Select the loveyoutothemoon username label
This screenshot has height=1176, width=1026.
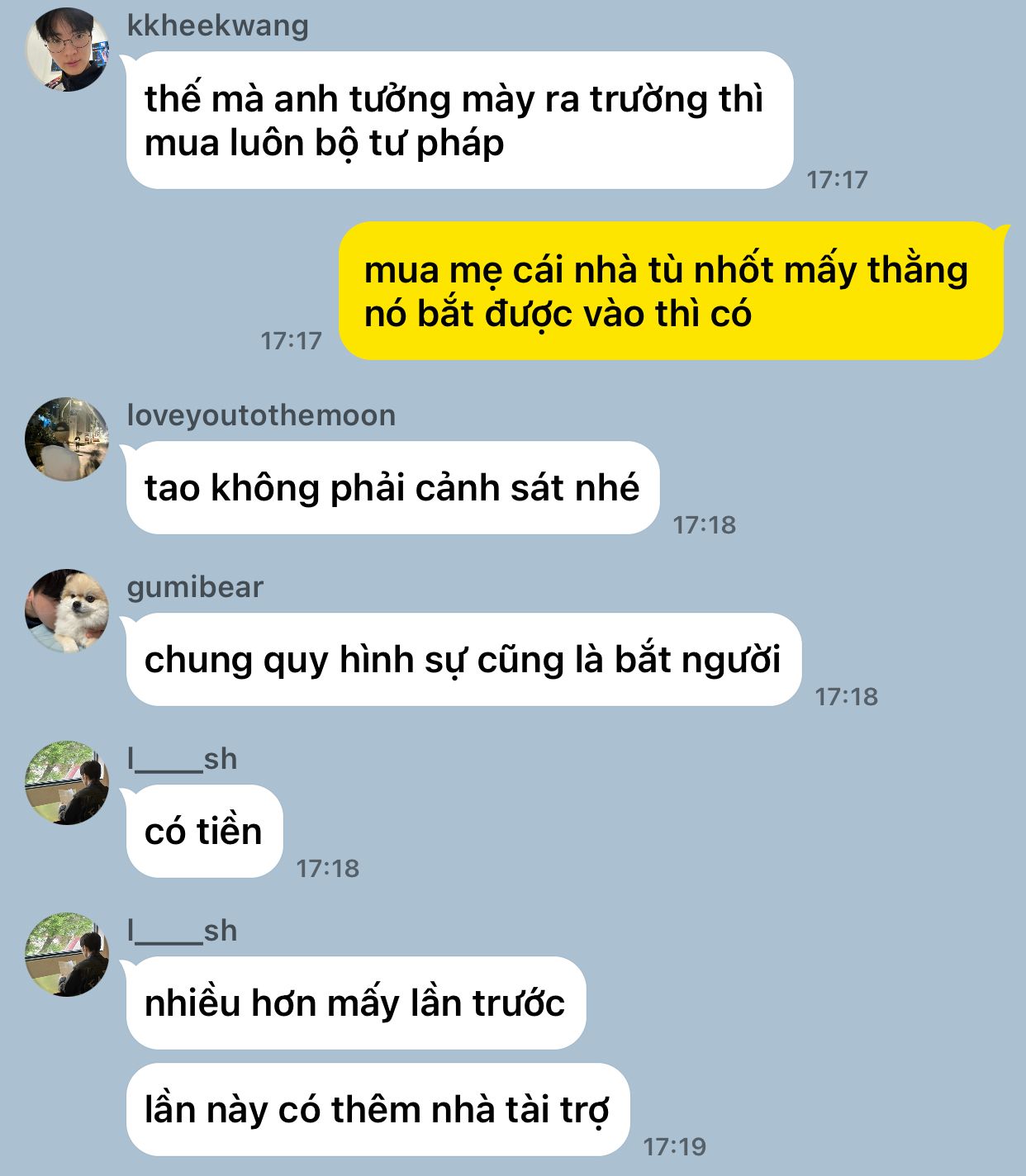pos(261,415)
